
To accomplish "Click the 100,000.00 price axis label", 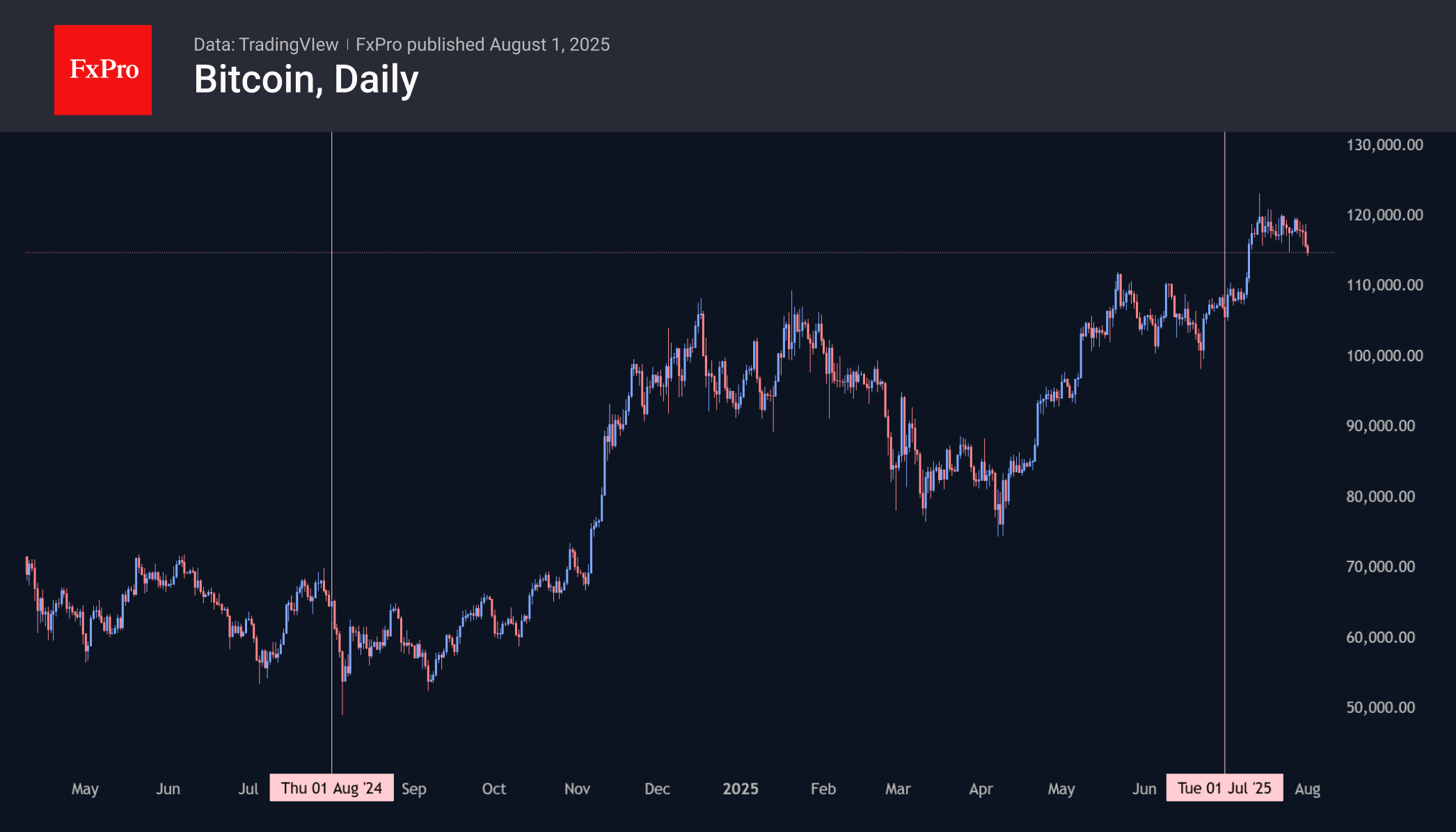I will click(1384, 355).
